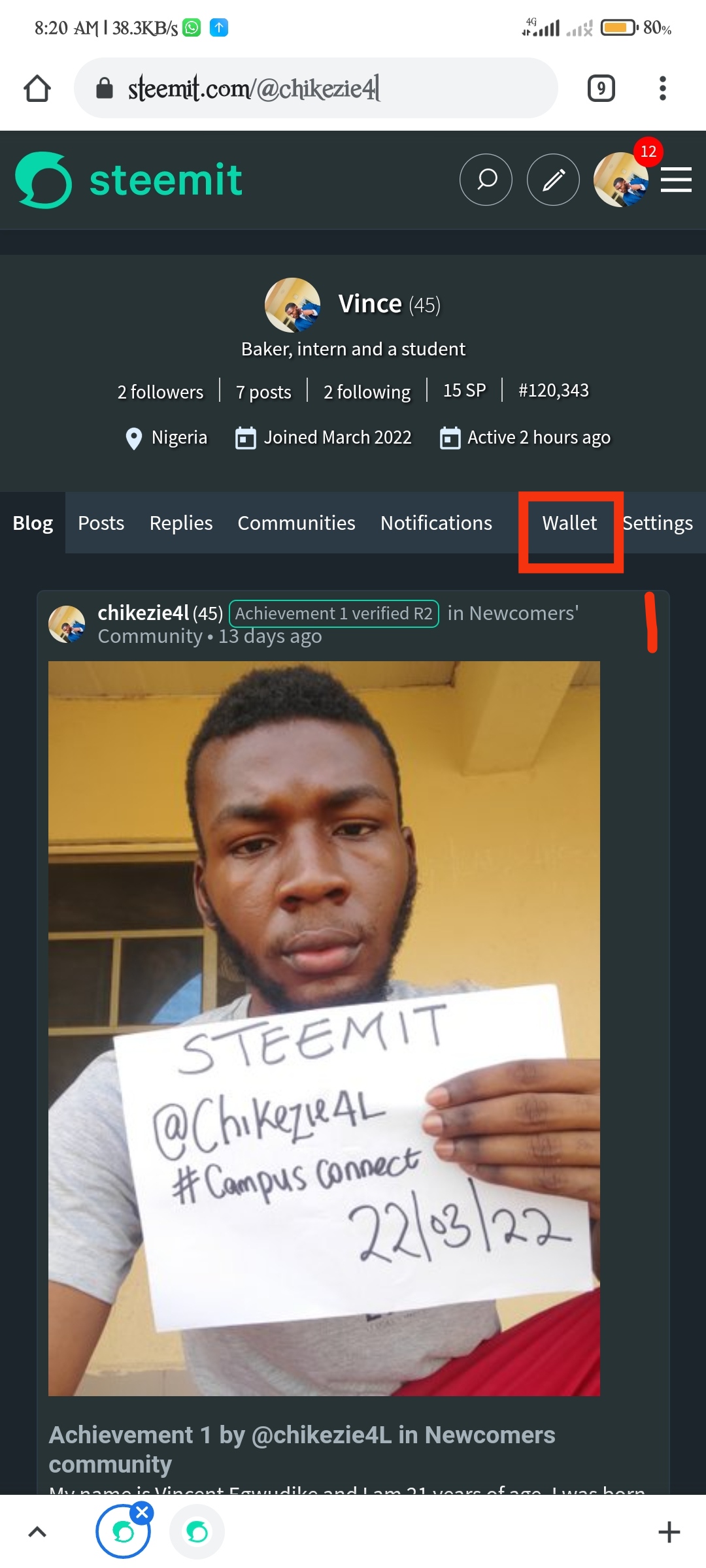Image resolution: width=706 pixels, height=1568 pixels.
Task: Open the Notifications tab
Action: [436, 523]
